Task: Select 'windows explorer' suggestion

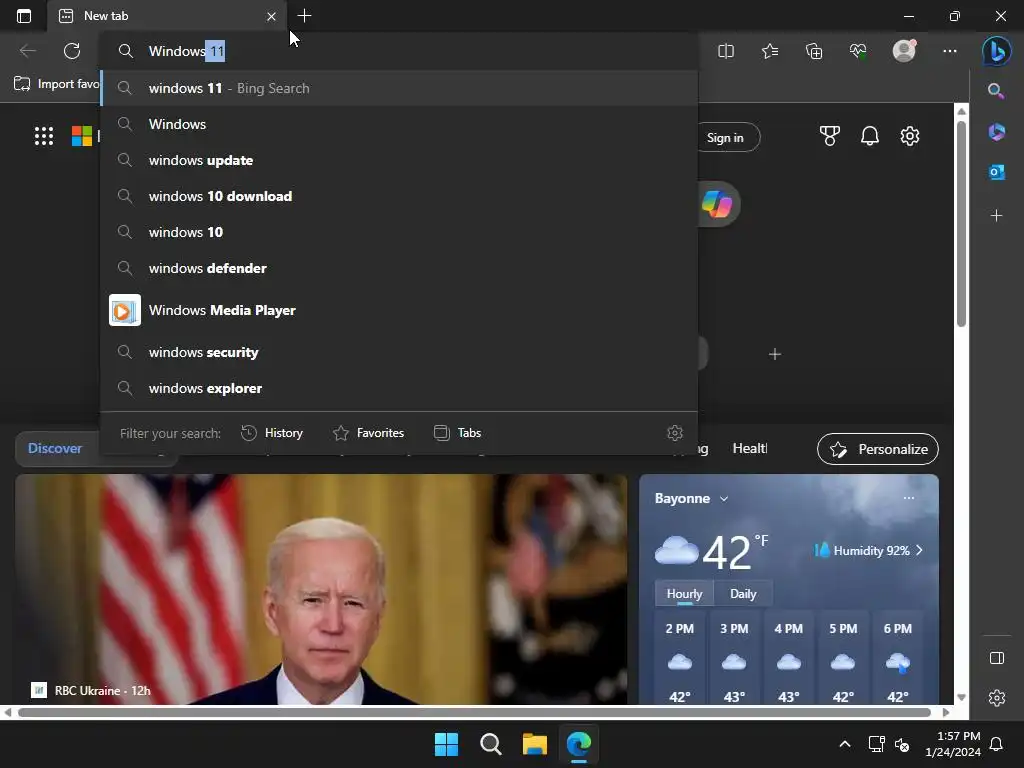Action: (x=400, y=388)
